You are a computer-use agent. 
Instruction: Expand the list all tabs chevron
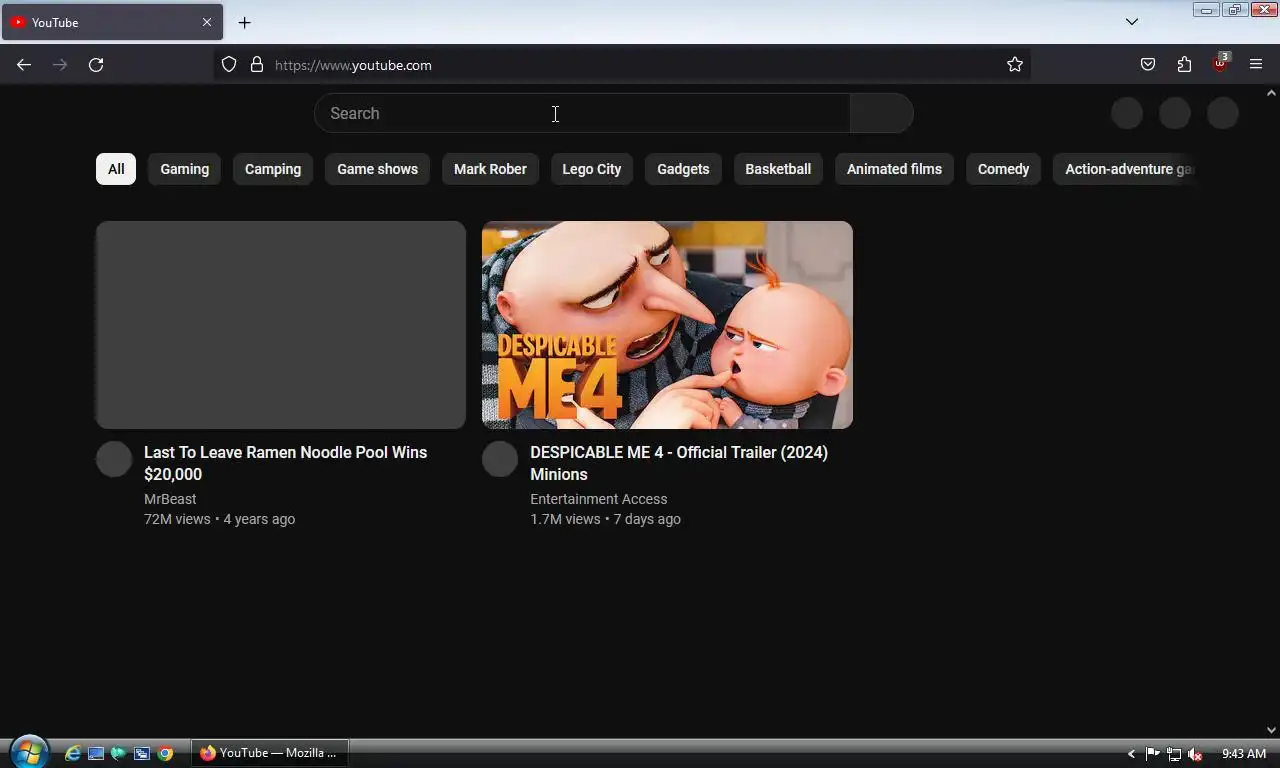point(1132,22)
